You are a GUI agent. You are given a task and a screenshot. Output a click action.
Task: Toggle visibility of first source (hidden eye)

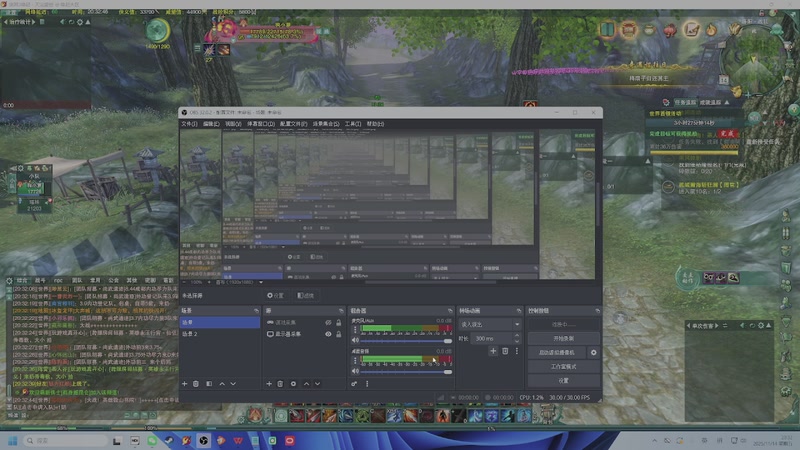pyautogui.click(x=328, y=322)
